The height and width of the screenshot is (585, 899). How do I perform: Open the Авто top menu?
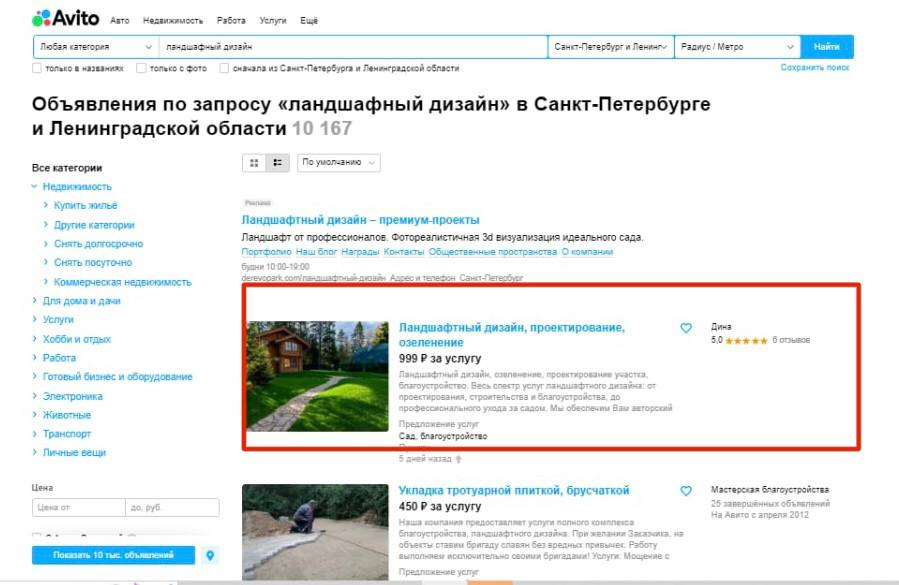click(120, 21)
